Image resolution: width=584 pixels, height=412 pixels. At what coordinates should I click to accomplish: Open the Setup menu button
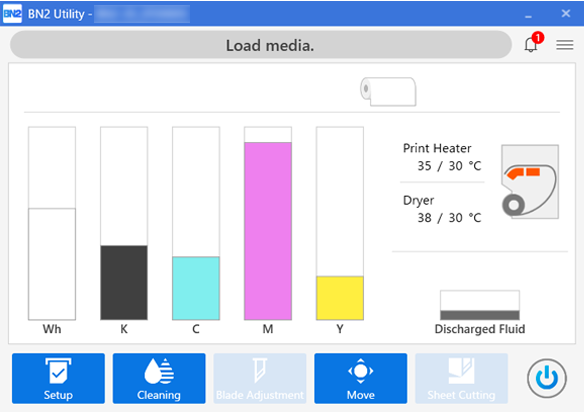pos(58,378)
